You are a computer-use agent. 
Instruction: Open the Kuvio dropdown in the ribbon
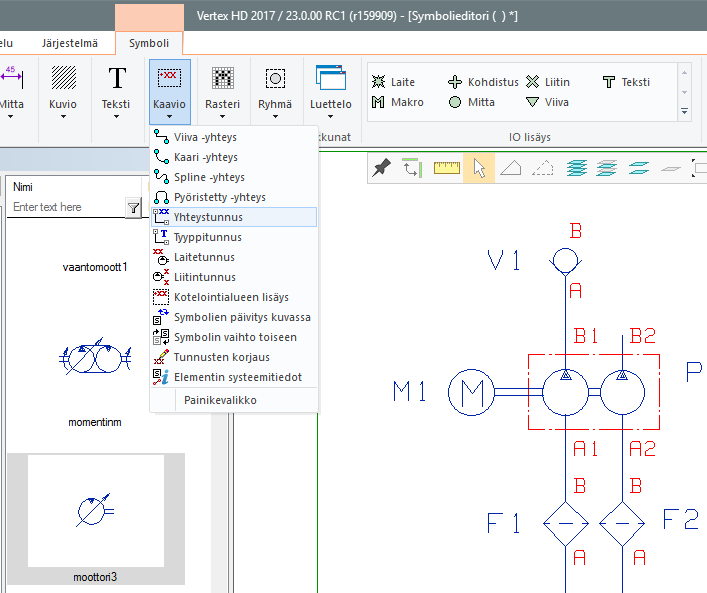pyautogui.click(x=63, y=116)
